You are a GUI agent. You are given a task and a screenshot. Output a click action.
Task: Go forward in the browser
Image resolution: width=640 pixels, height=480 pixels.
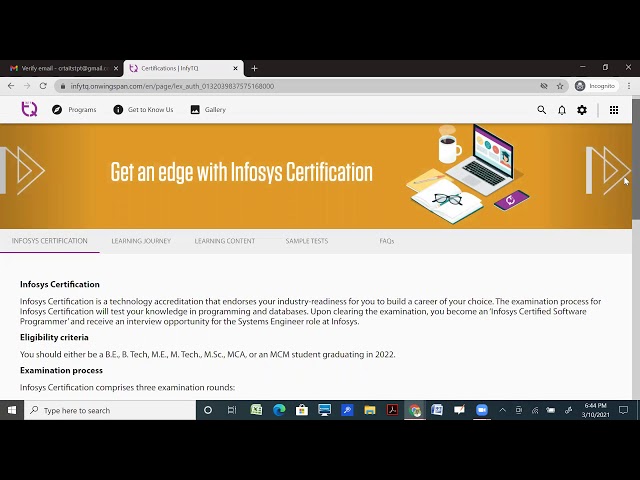click(27, 86)
